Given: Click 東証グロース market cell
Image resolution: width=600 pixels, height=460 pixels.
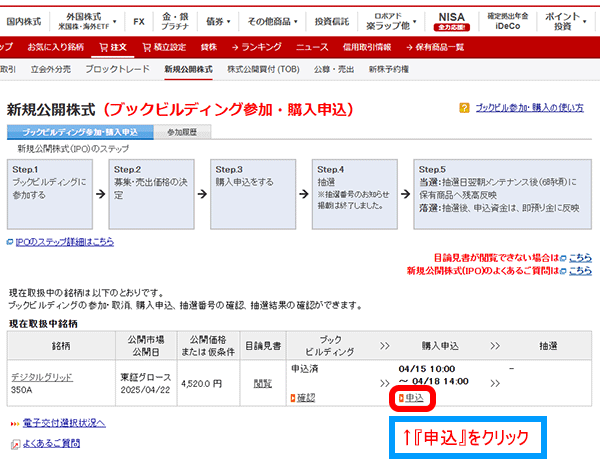Looking at the screenshot, I should [146, 377].
